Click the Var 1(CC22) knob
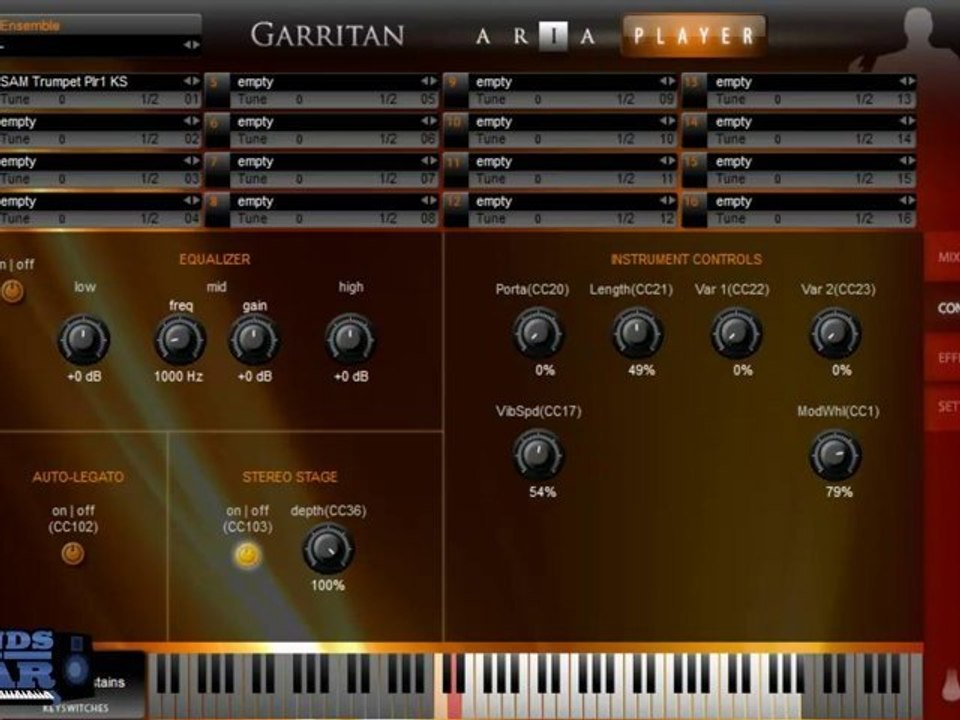 [736, 334]
